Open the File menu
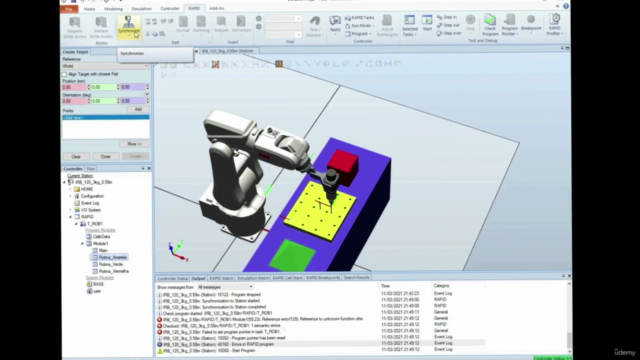The image size is (640, 360). (x=69, y=9)
